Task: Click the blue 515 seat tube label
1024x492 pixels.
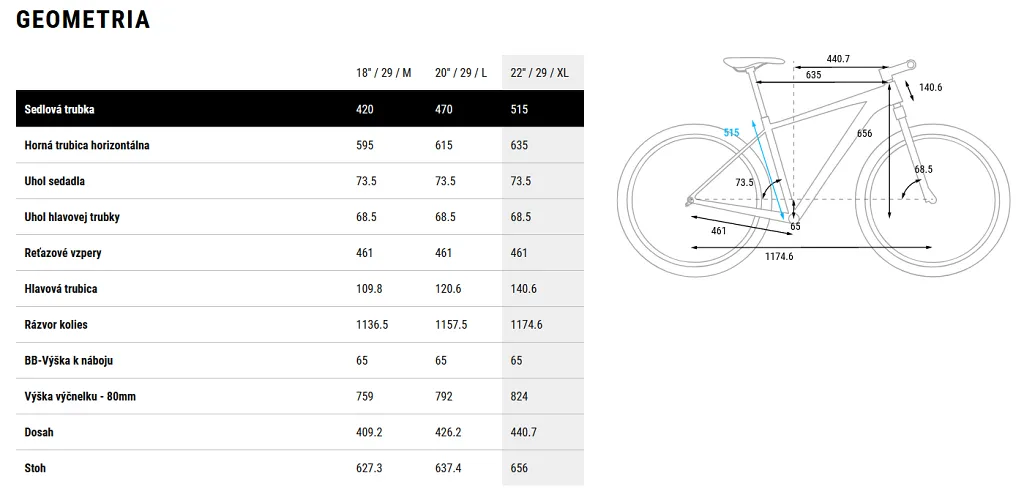Action: pos(731,133)
